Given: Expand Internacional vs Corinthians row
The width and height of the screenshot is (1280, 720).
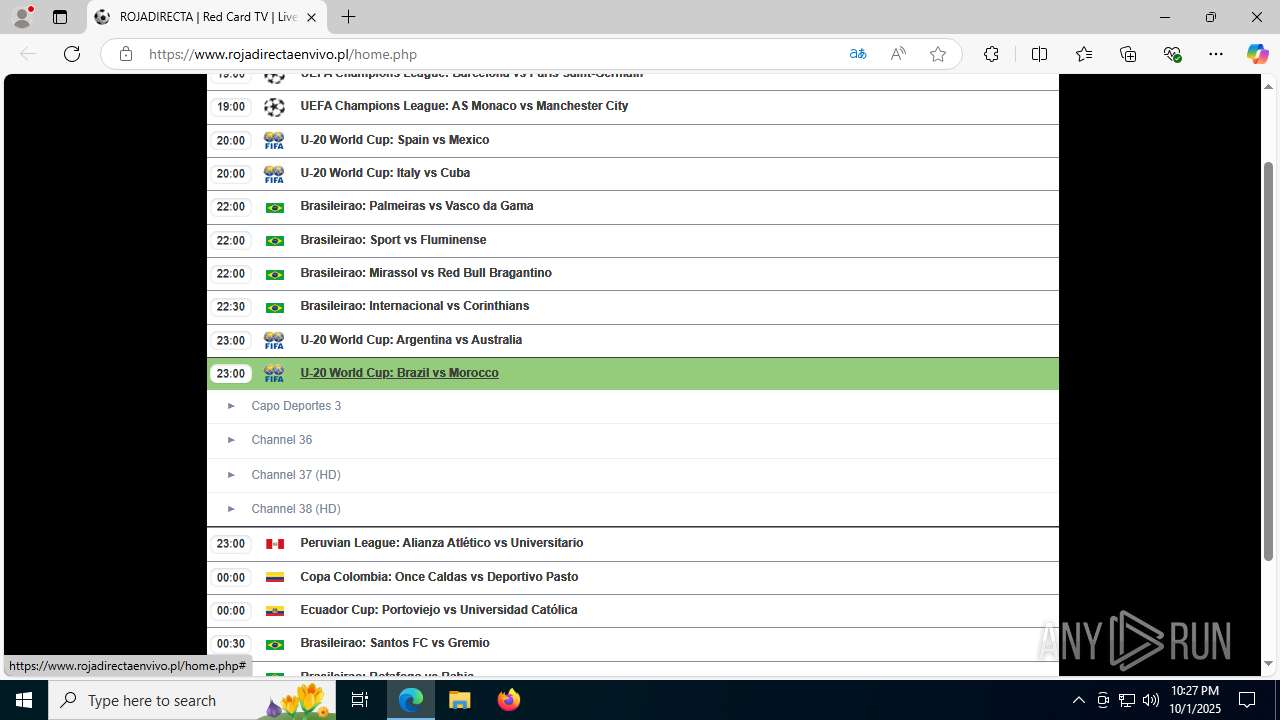Looking at the screenshot, I should [633, 306].
